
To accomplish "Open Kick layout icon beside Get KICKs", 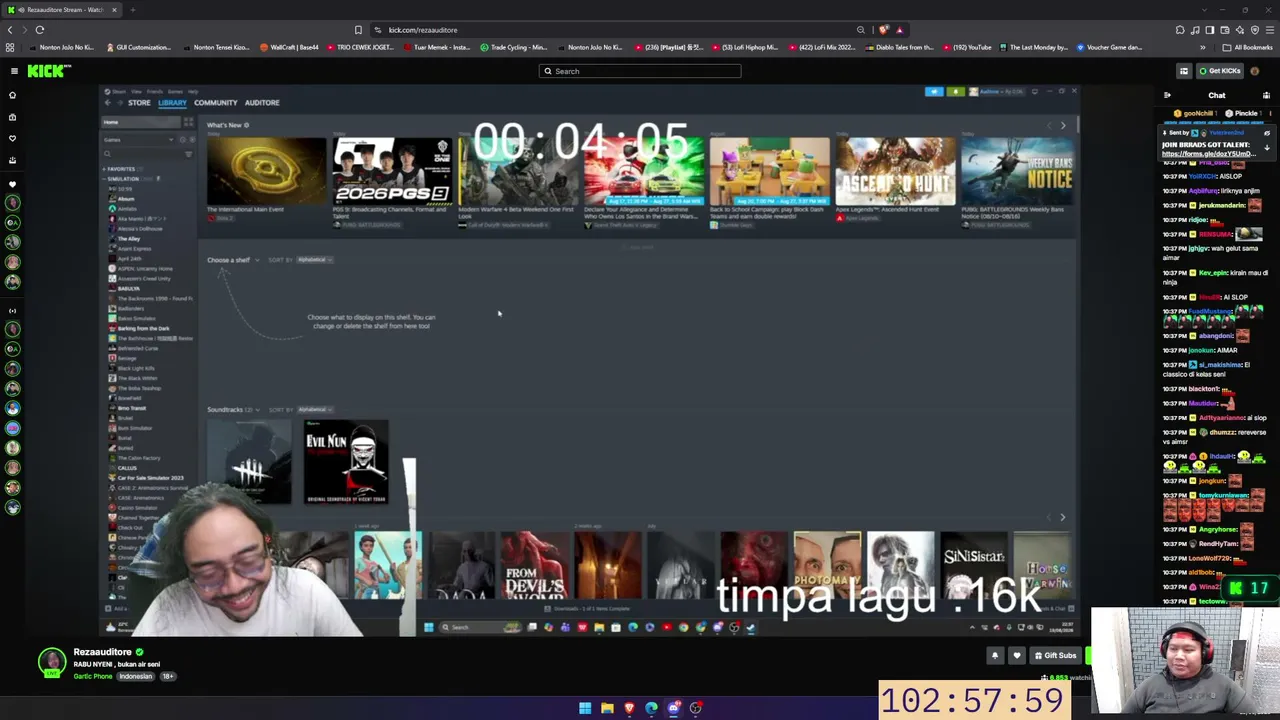I will click(x=1184, y=71).
